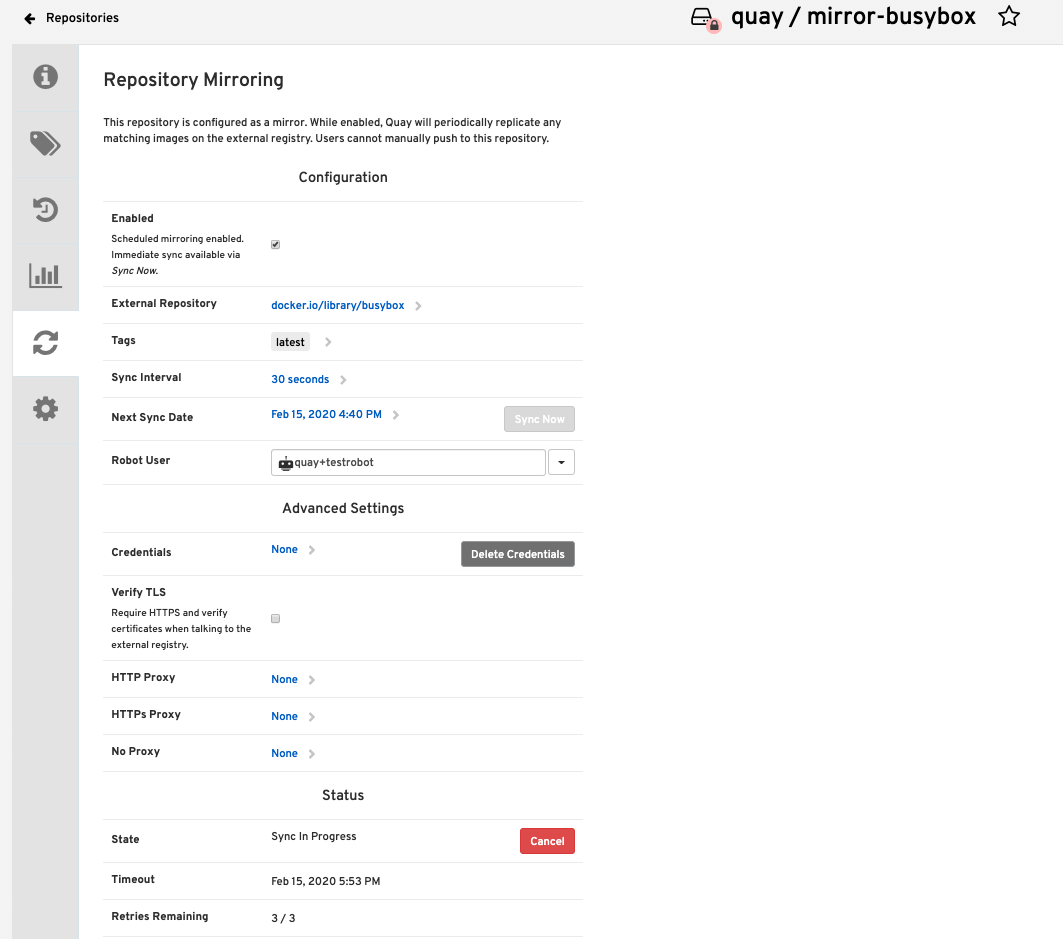Click the back arrow beside Repositories
Viewport: 1063px width, 939px height.
tap(29, 18)
